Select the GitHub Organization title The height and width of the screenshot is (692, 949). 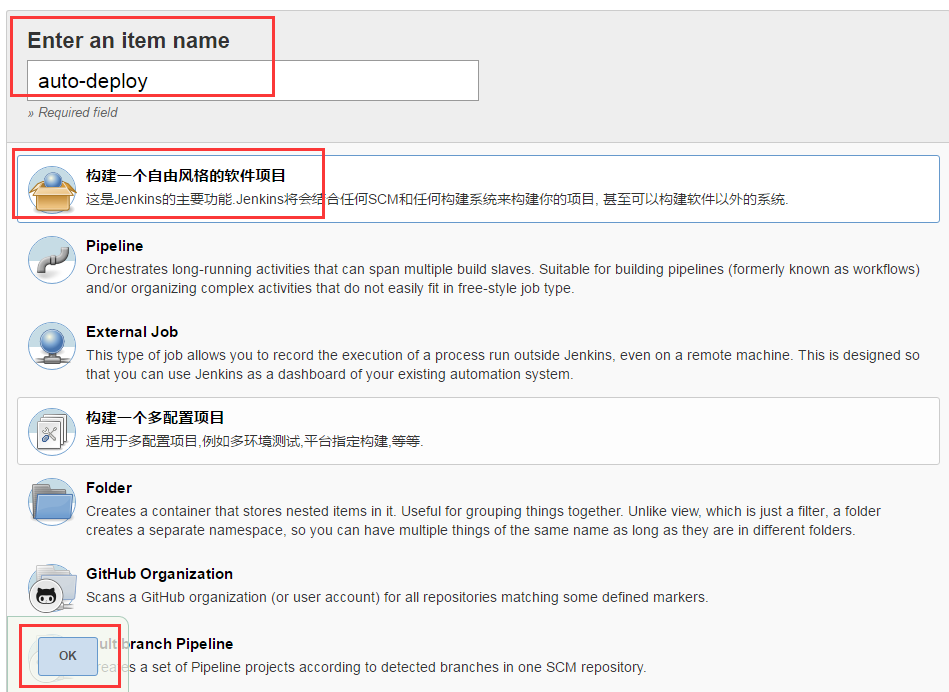pos(159,574)
